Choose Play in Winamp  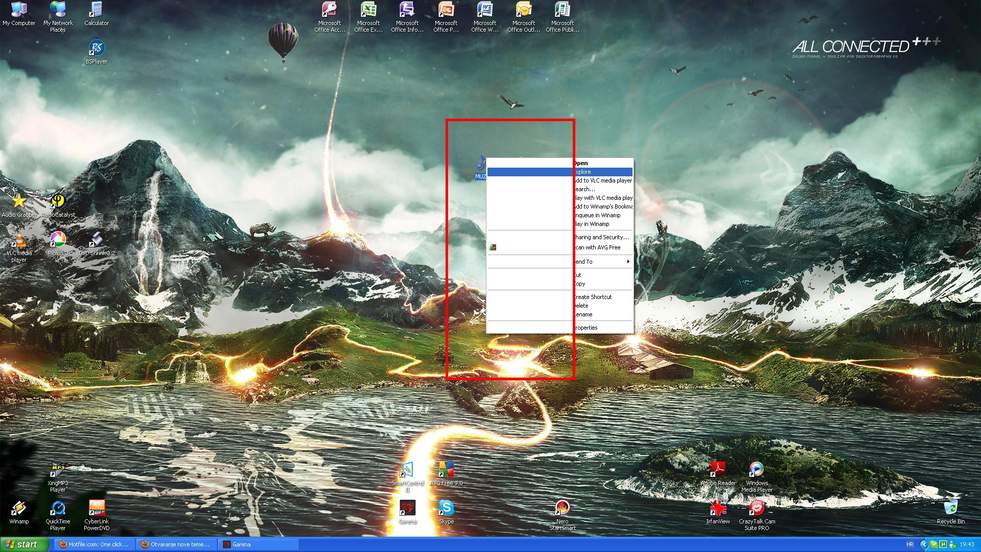(560, 224)
